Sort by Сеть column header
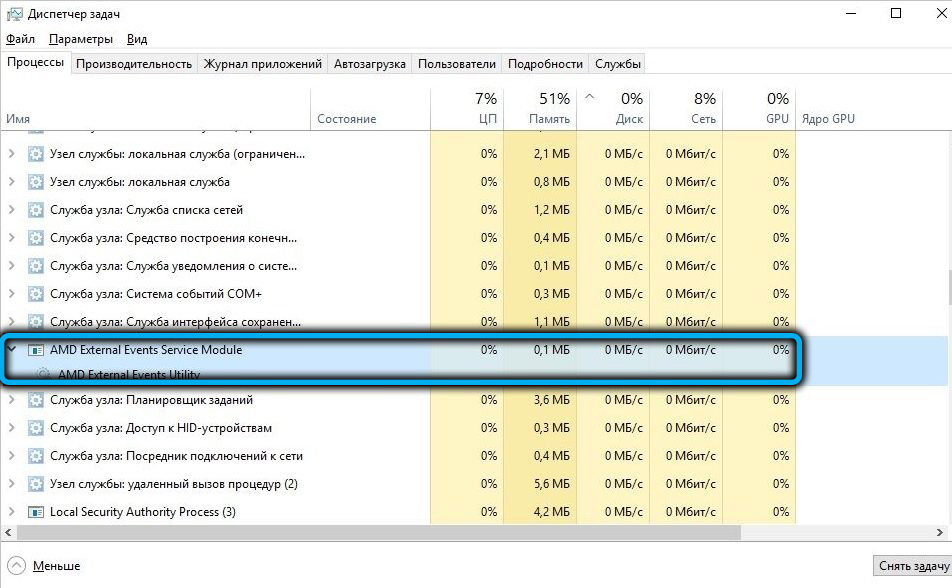952x588 pixels. 686,109
